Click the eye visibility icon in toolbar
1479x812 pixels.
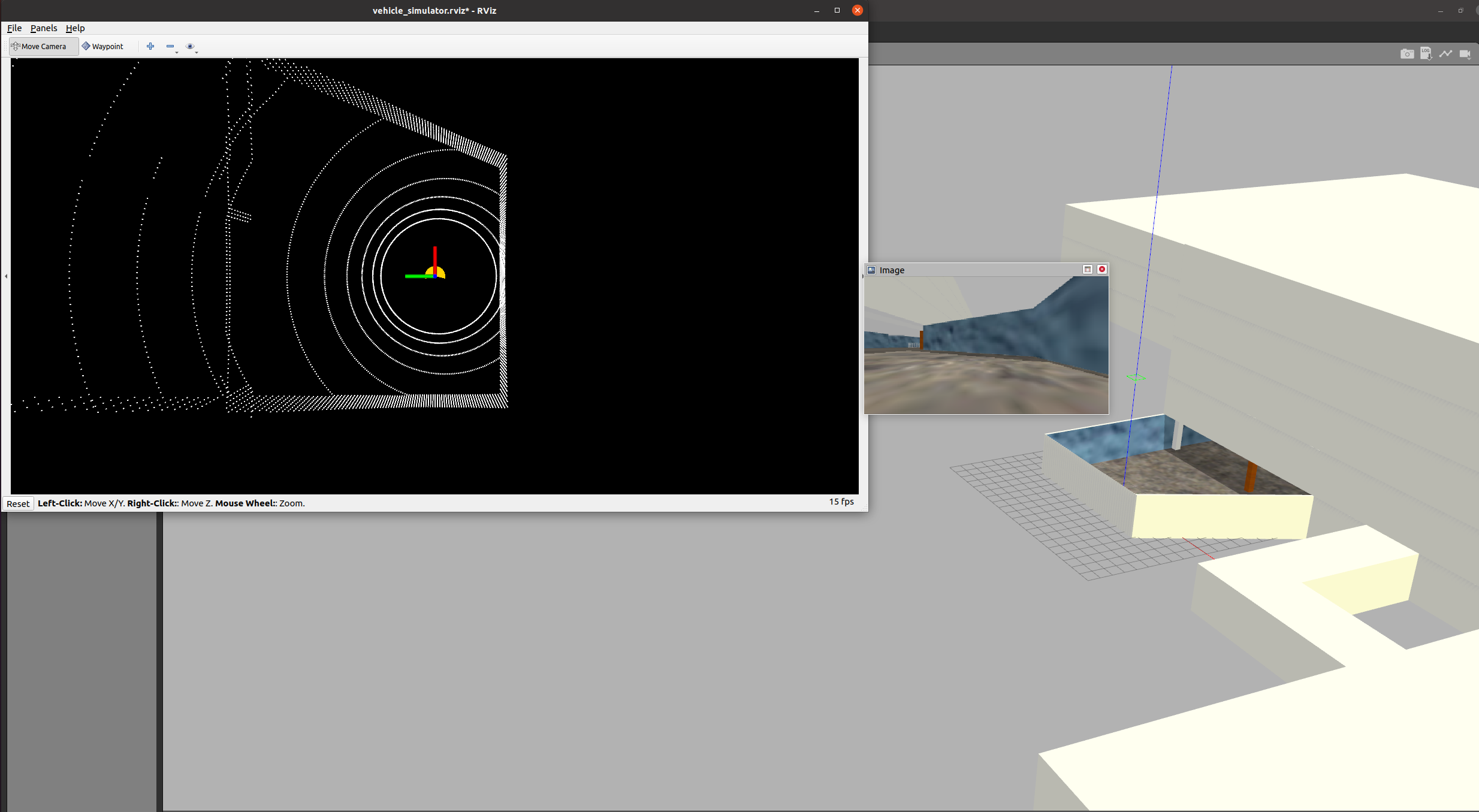click(190, 46)
